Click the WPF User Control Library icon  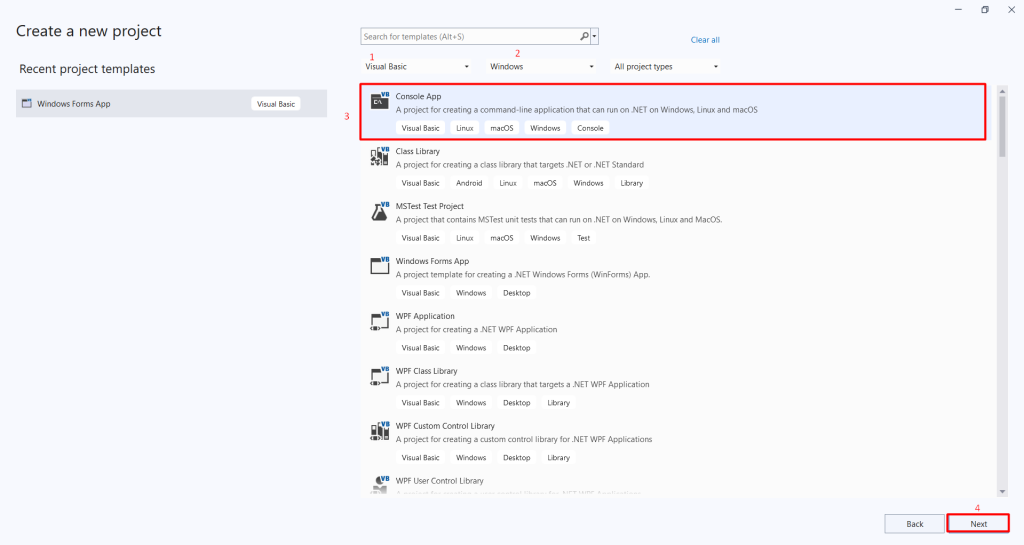[x=380, y=484]
